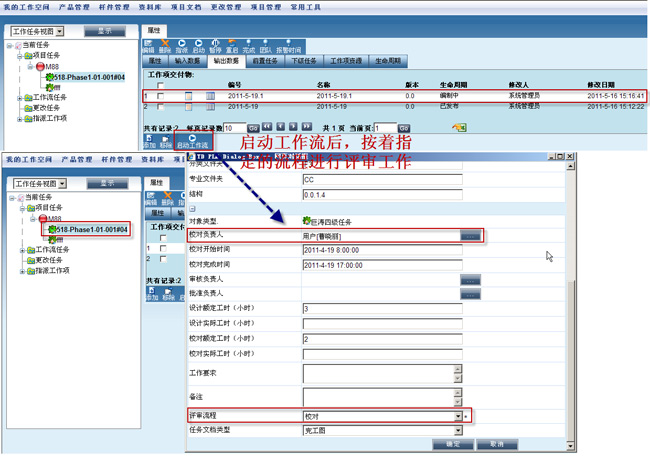This screenshot has width=650, height=471.
Task: Click the 删除 (Delete) toolbar icon
Action: click(165, 46)
